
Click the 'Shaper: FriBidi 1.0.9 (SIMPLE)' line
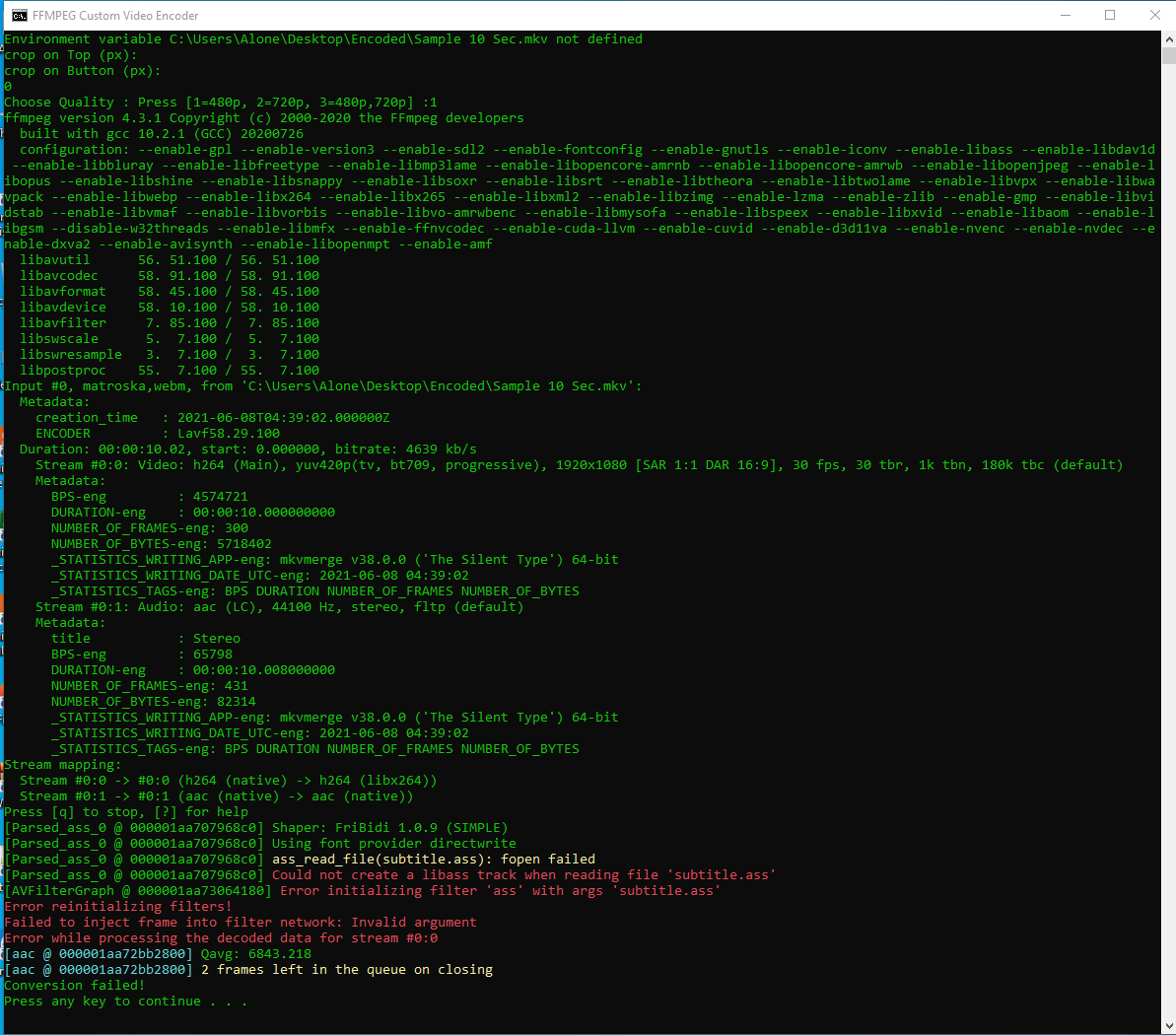(256, 827)
